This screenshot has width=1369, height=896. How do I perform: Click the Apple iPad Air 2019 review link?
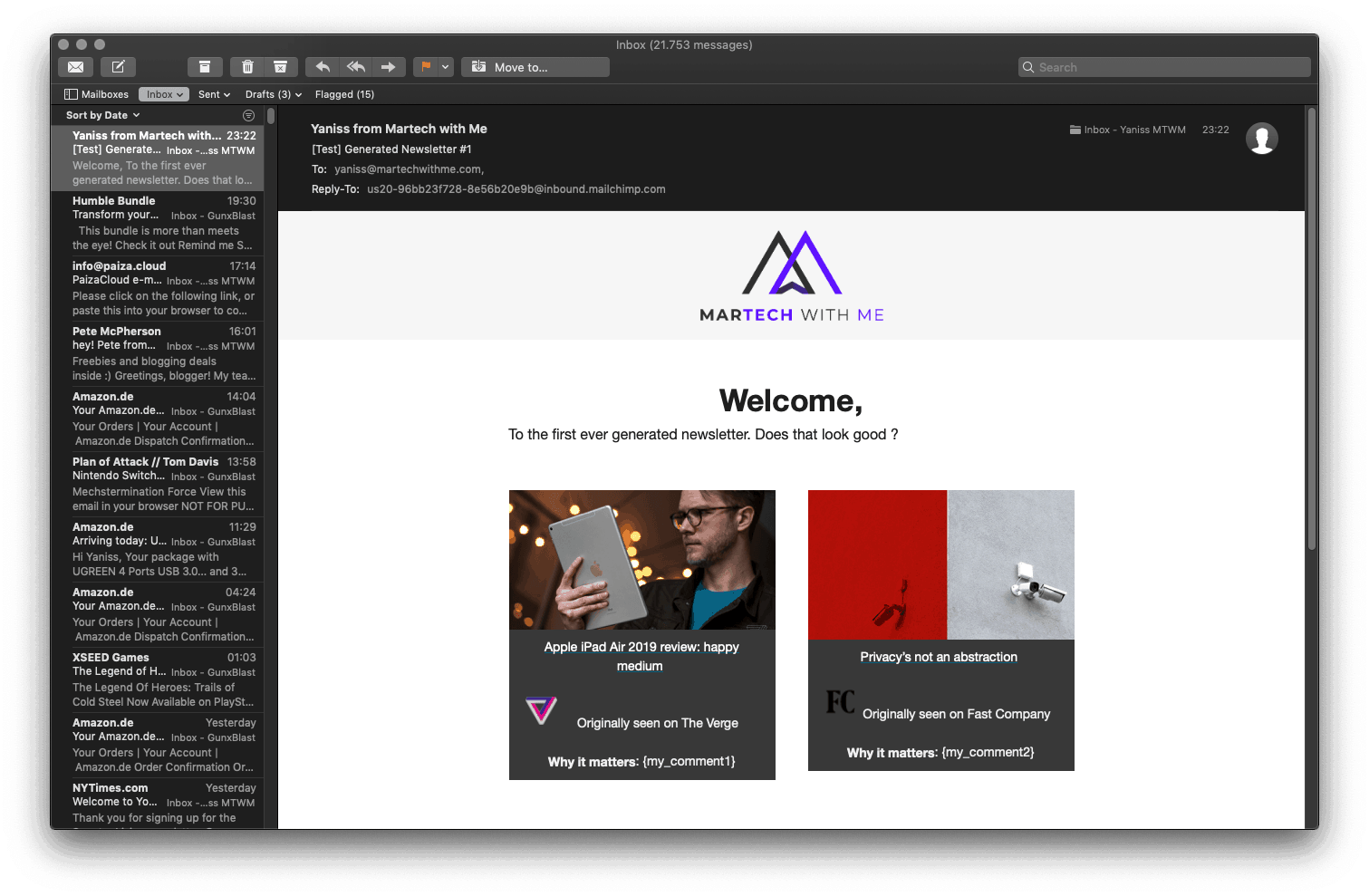pos(641,656)
